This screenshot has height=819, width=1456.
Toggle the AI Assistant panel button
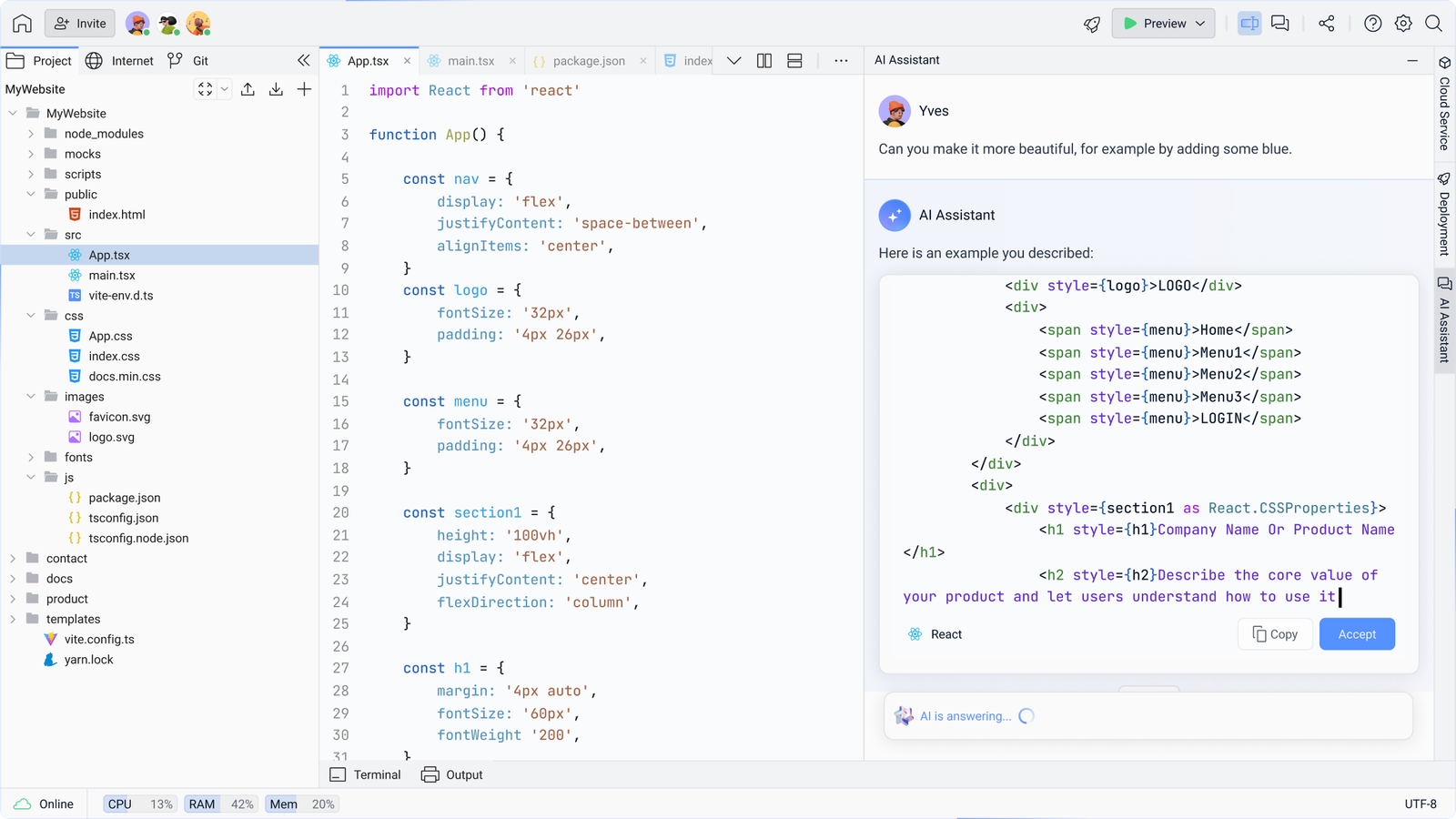(1249, 24)
